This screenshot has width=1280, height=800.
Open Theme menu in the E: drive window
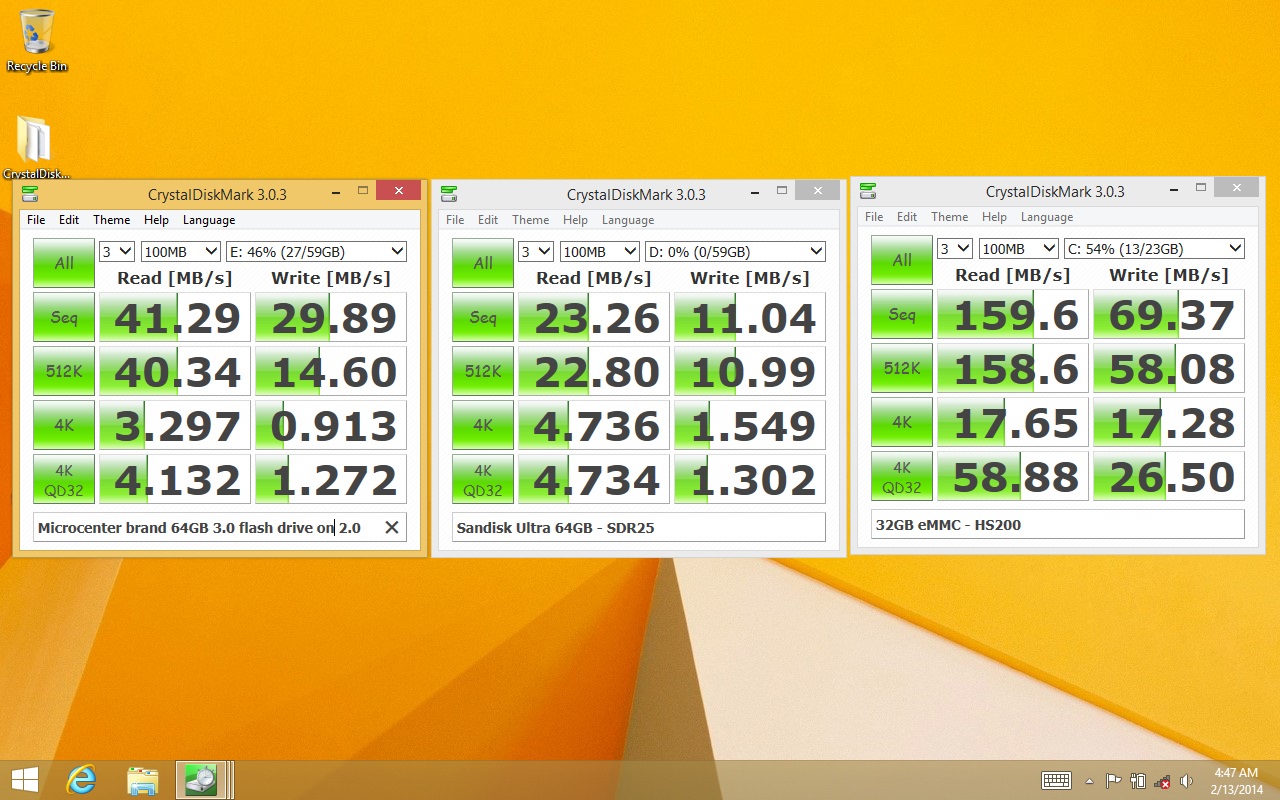click(x=112, y=220)
